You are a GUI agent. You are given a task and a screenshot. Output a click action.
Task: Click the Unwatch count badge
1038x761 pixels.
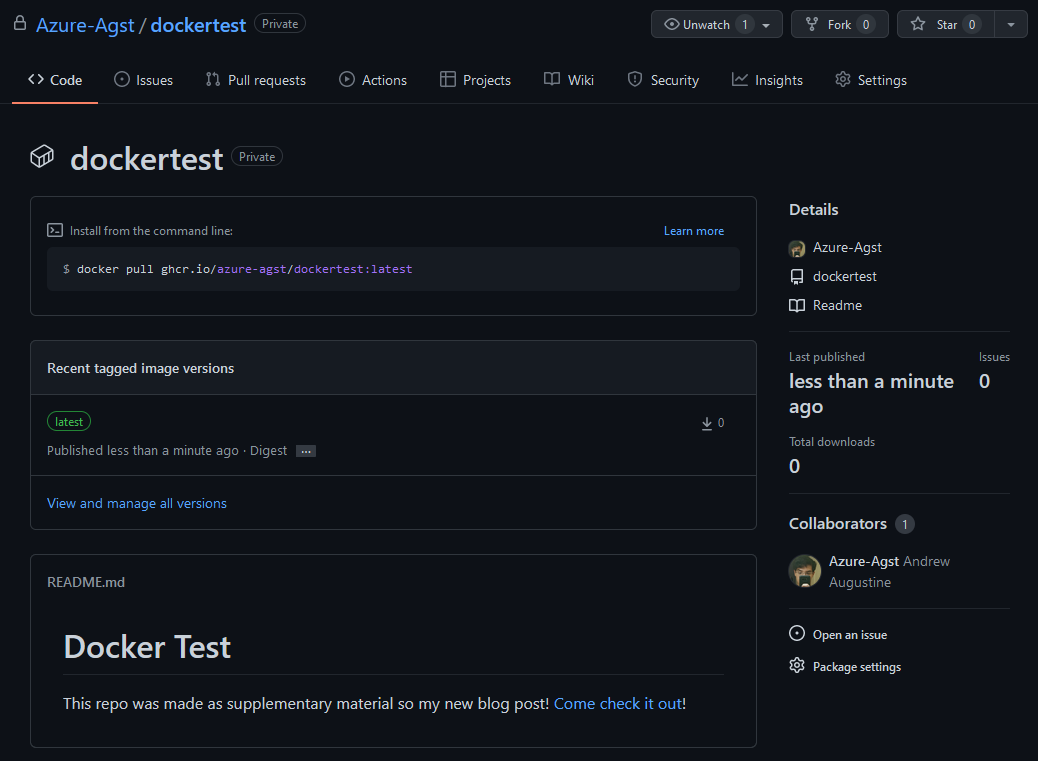point(745,24)
